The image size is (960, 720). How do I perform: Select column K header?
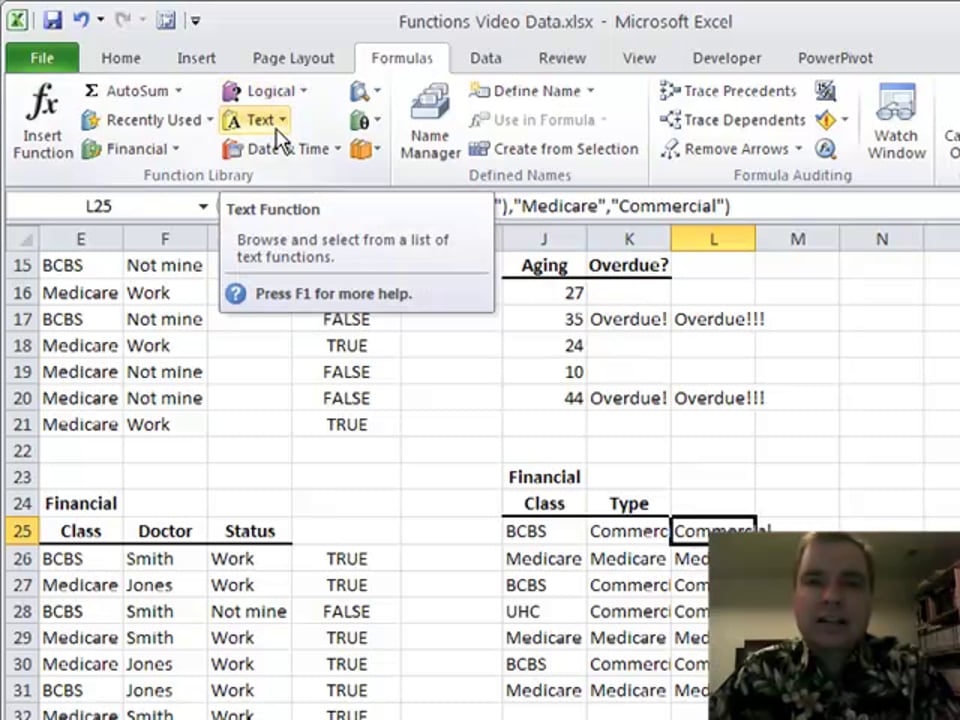[629, 239]
